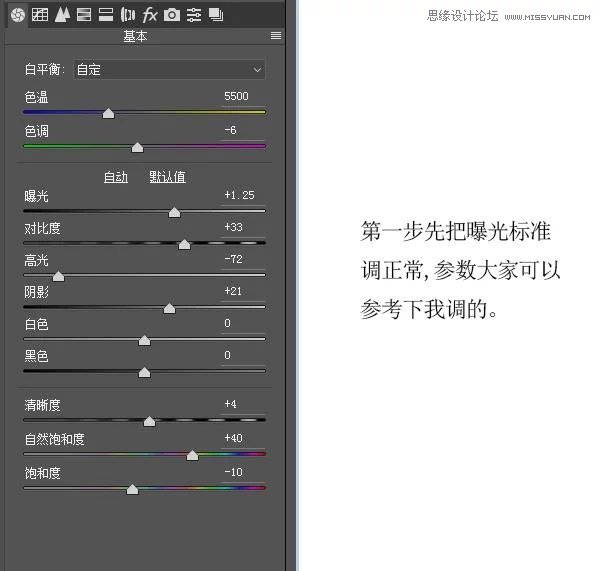
Task: Click the 自然饱和度 value field +40
Action: (x=243, y=438)
